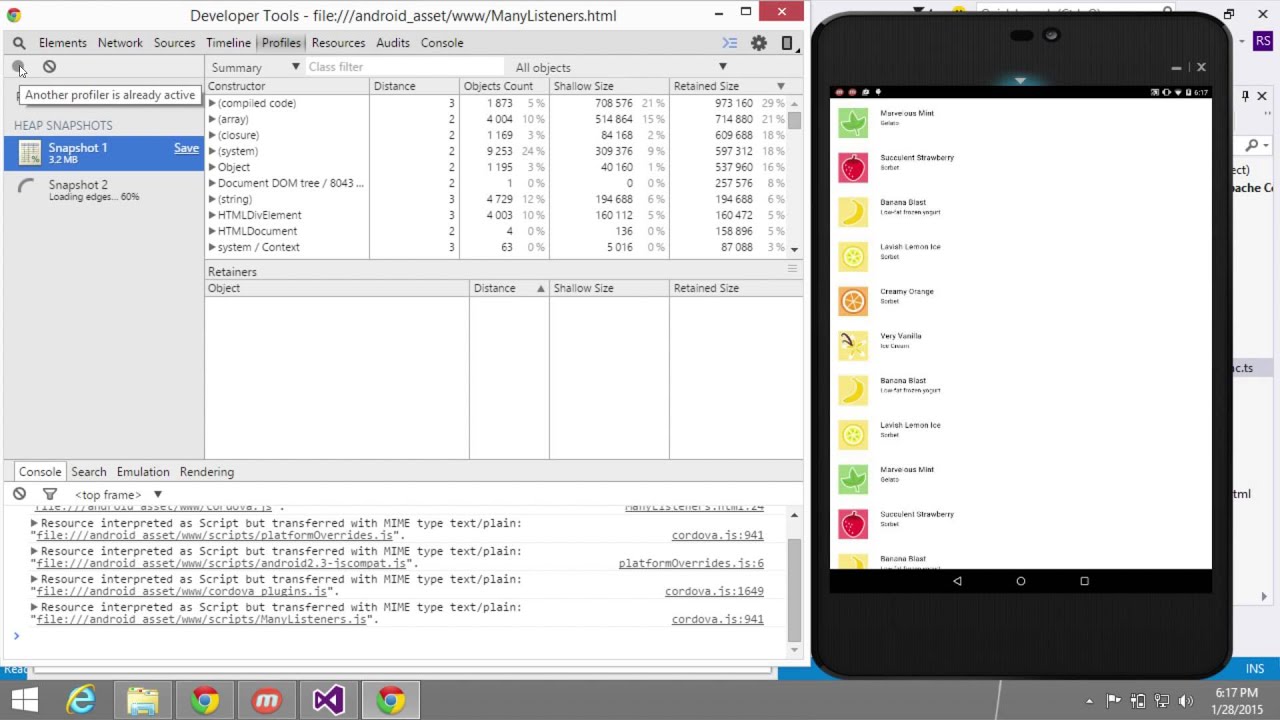Open the cordova.js:1649 source link
Image resolution: width=1280 pixels, height=720 pixels.
tap(714, 591)
